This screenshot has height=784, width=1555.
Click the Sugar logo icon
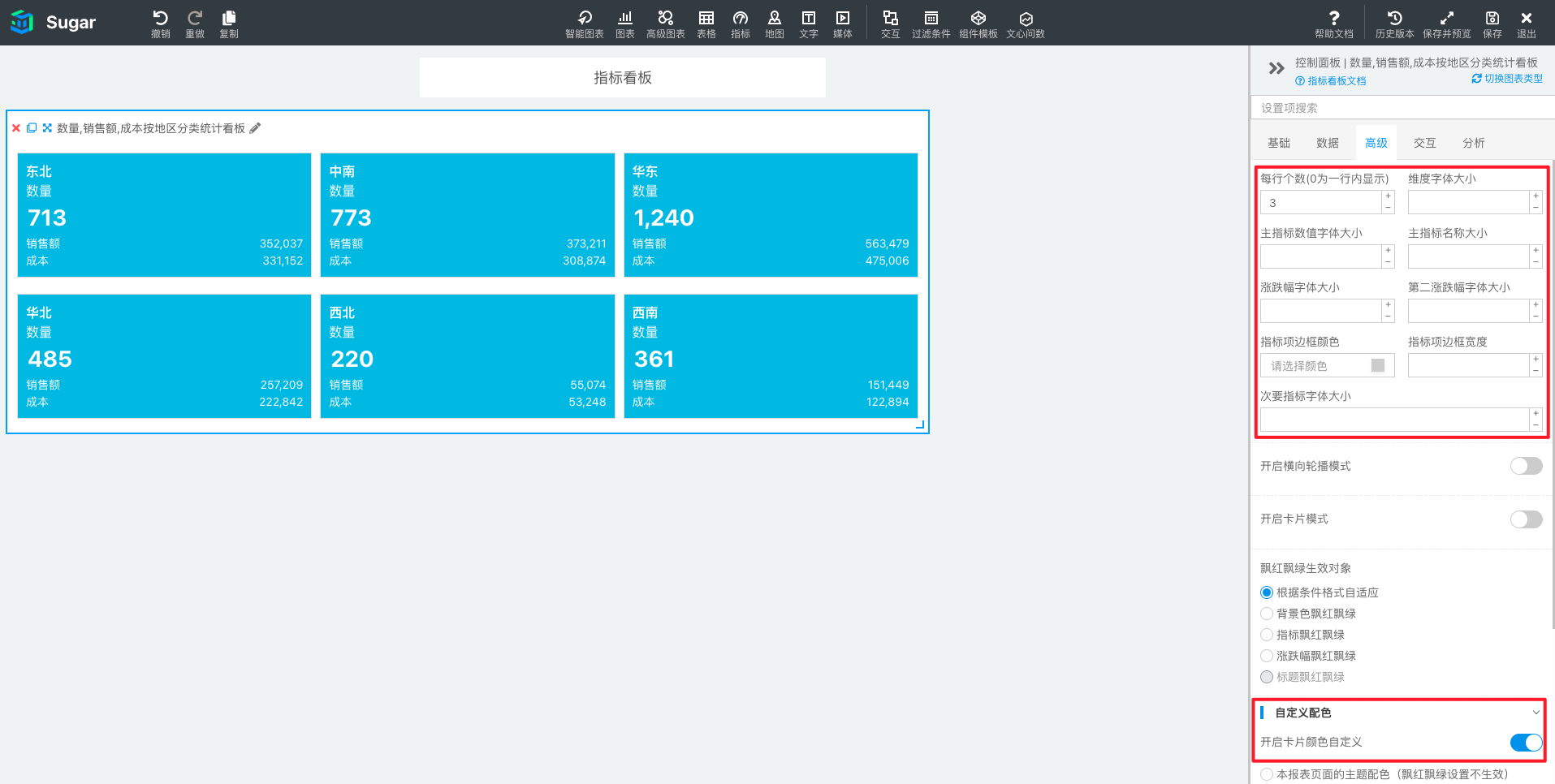[22, 22]
